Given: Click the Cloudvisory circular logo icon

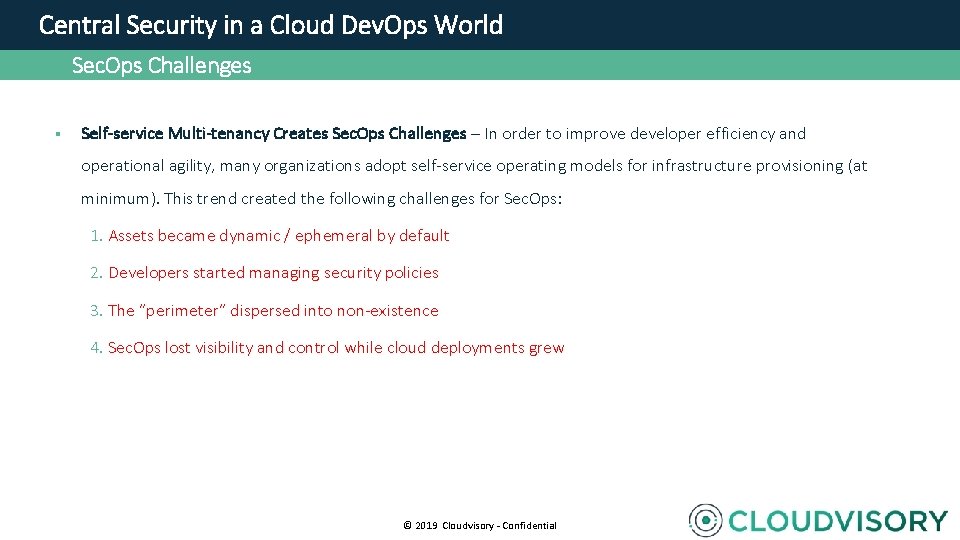Looking at the screenshot, I should [x=705, y=520].
